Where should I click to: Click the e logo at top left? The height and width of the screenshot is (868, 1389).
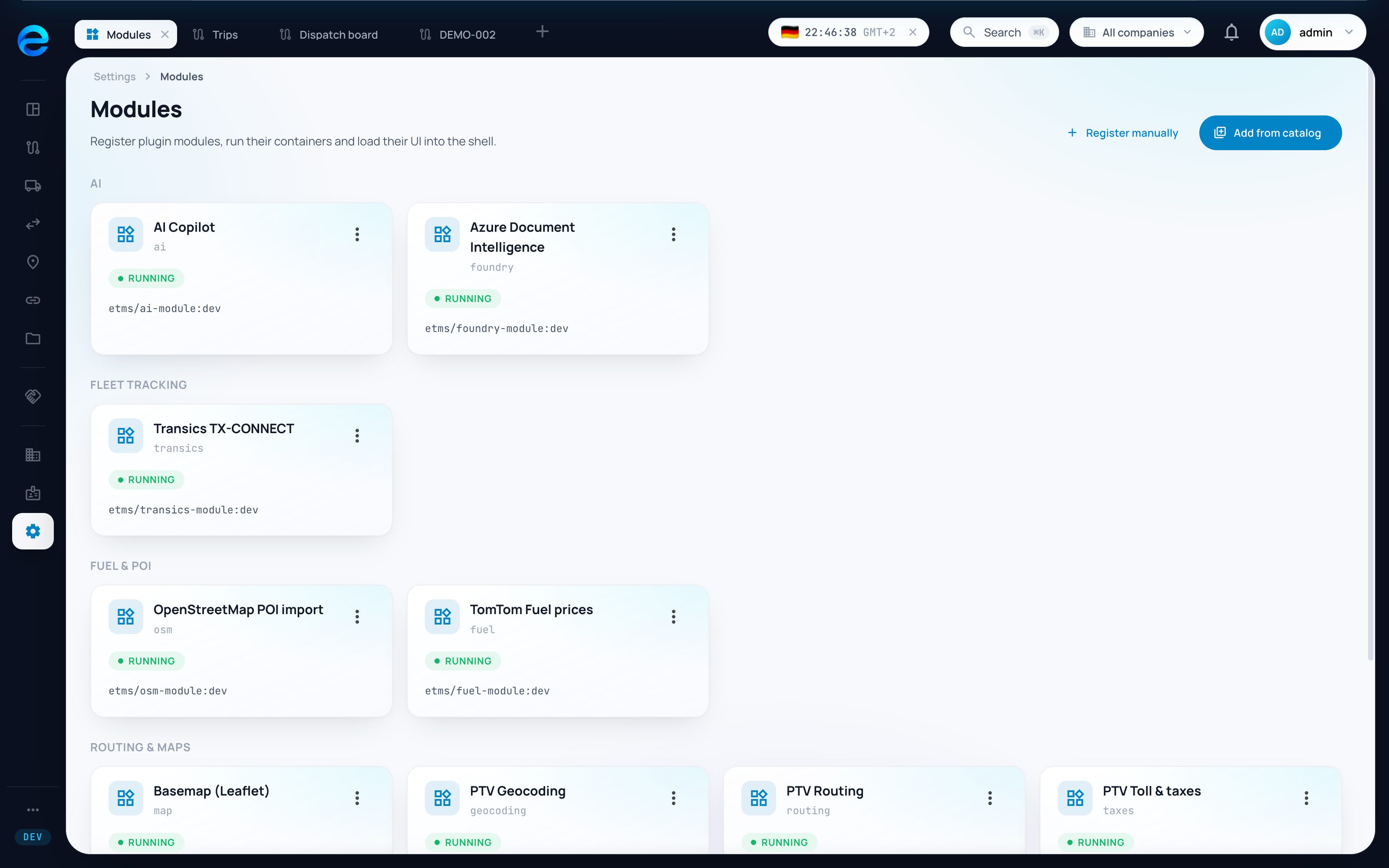click(33, 40)
